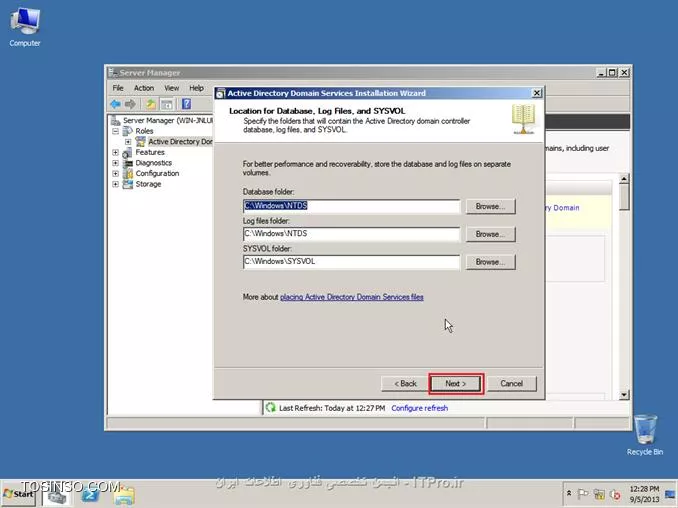This screenshot has width=678, height=508.
Task: Expand the Features tree node
Action: coord(115,152)
